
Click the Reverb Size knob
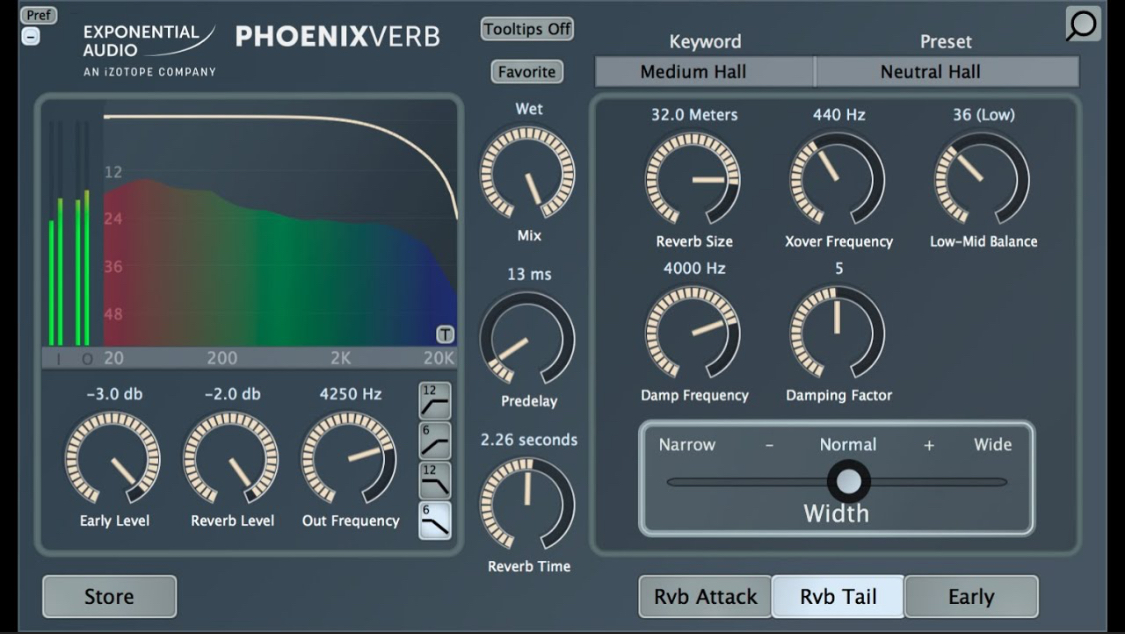693,179
